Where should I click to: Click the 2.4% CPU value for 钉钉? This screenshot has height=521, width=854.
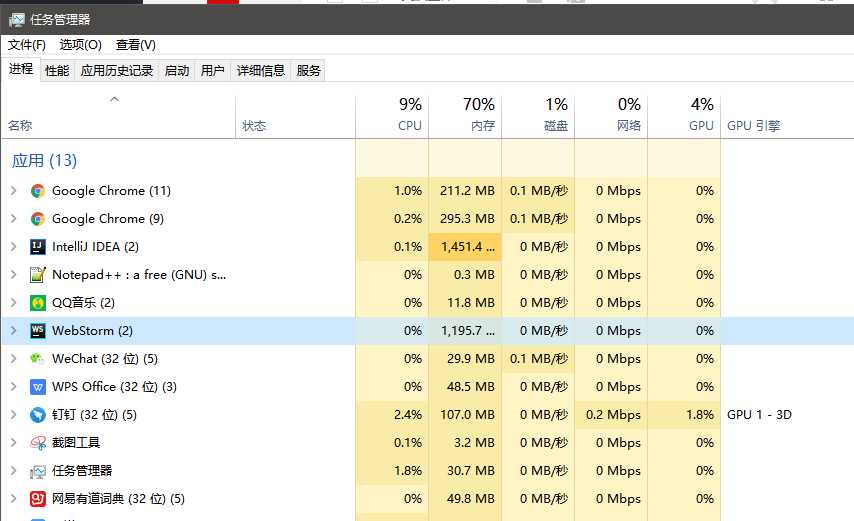click(408, 415)
